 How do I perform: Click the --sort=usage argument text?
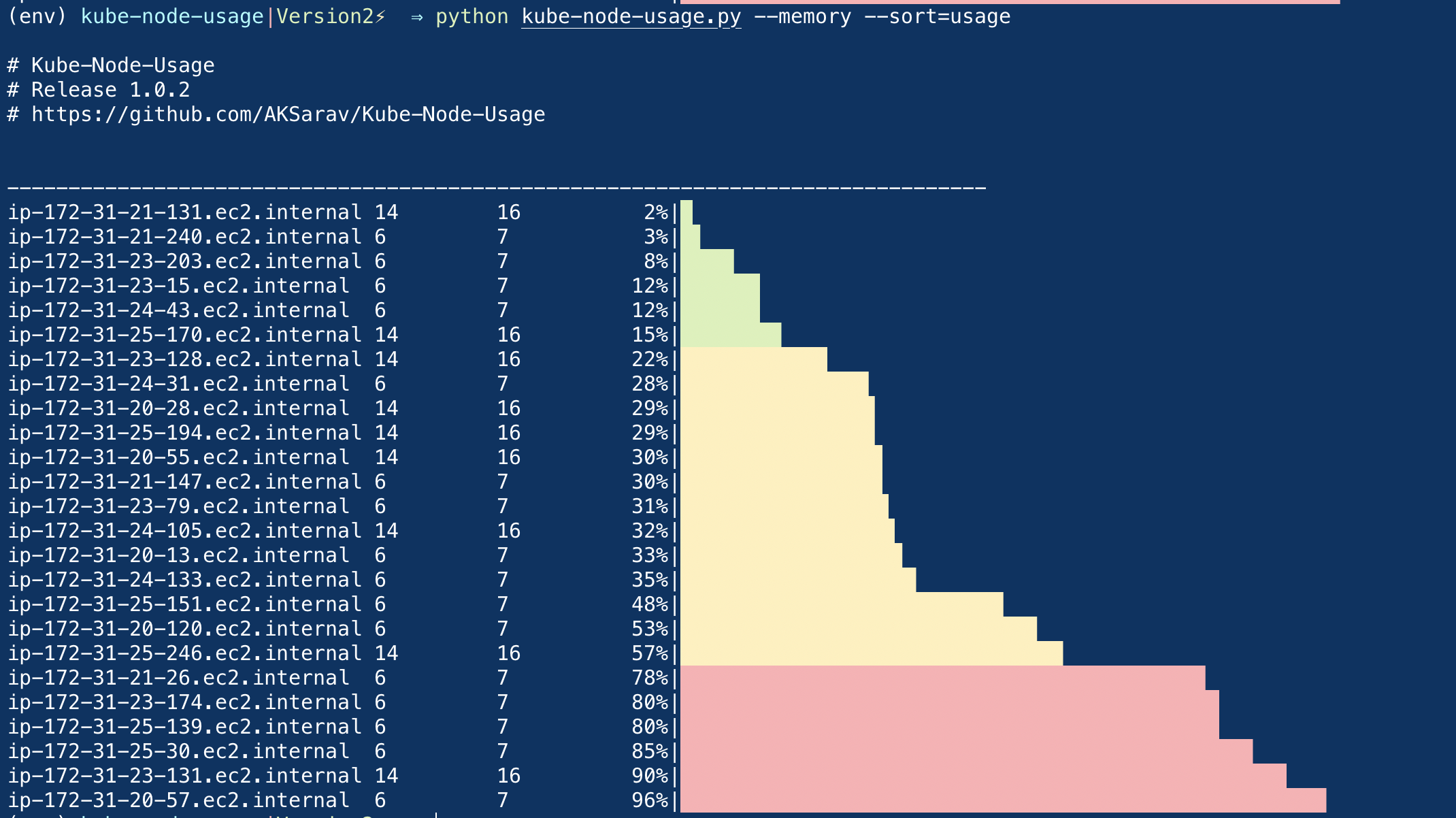[937, 16]
